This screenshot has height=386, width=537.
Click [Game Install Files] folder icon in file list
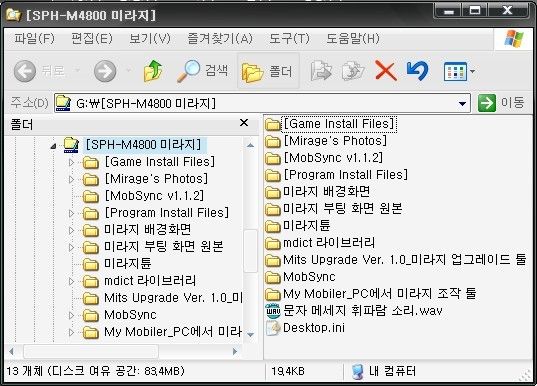273,124
